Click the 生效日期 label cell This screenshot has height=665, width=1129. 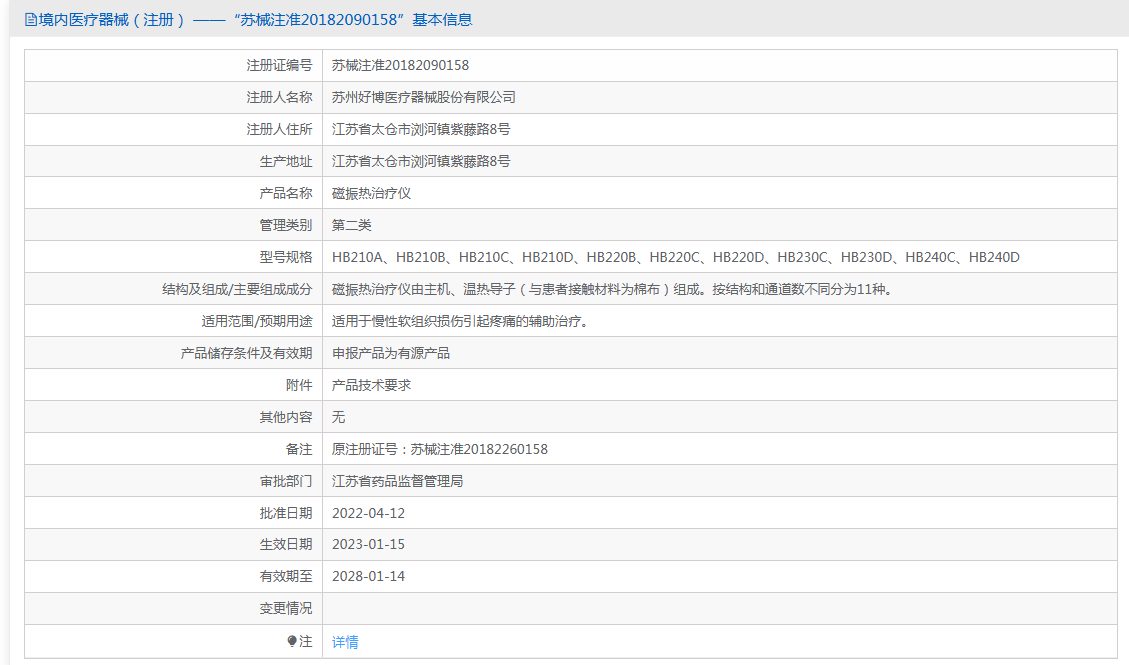tap(174, 544)
